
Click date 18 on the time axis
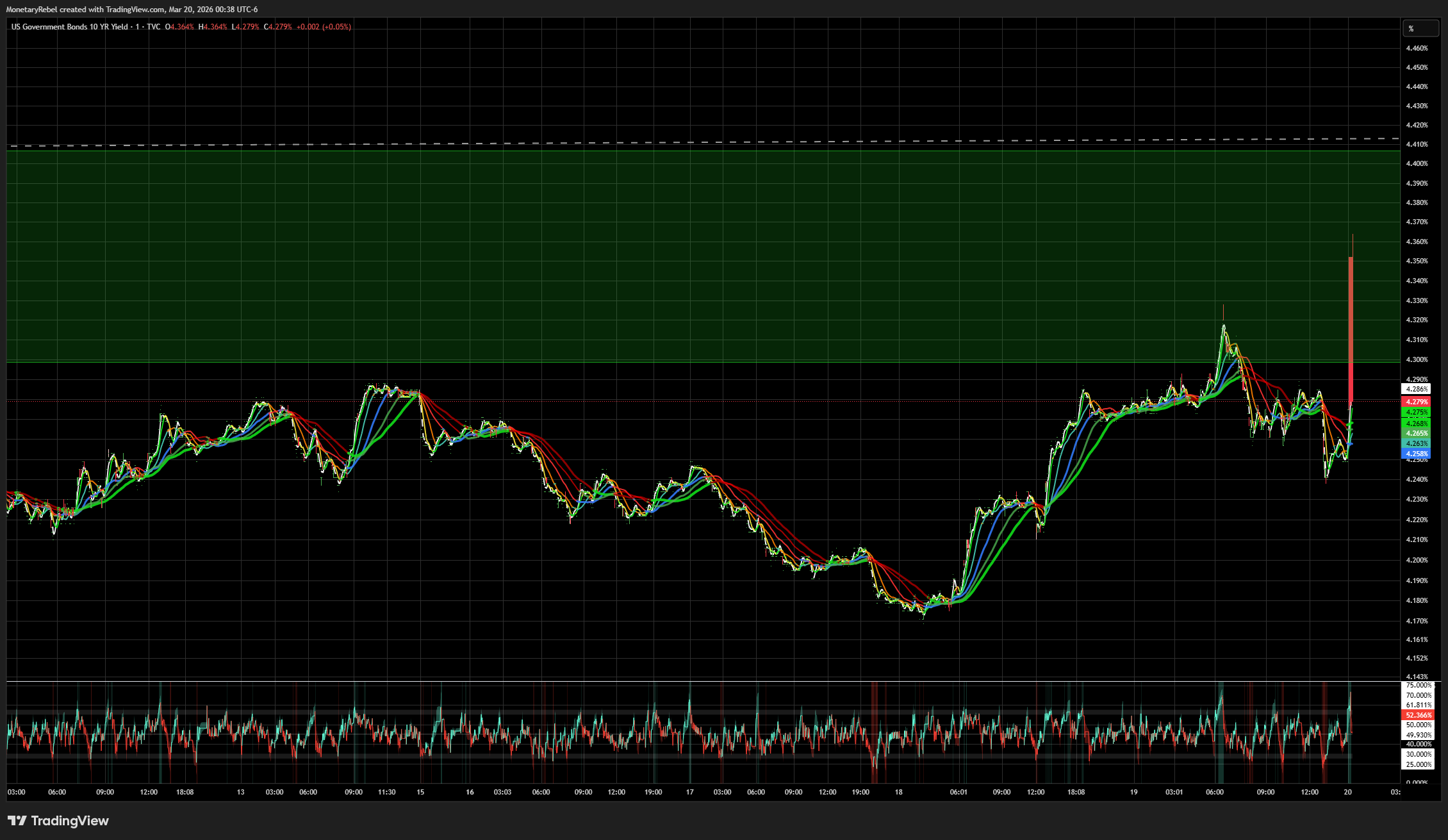coord(898,792)
